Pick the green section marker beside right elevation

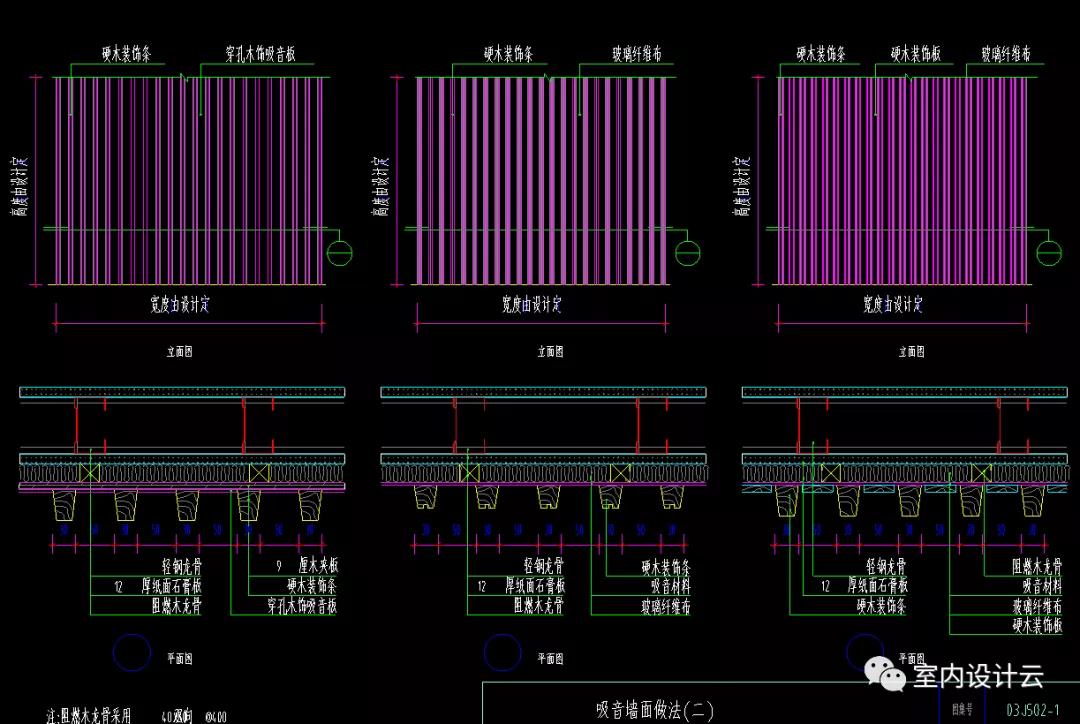pos(1049,253)
